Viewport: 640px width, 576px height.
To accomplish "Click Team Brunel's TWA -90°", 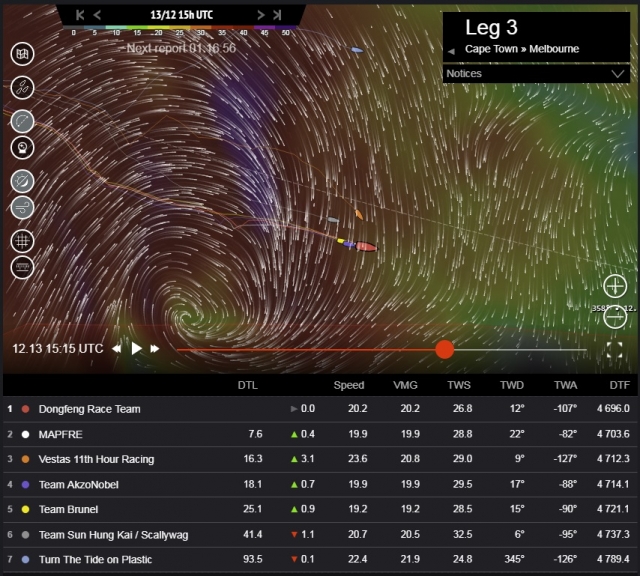I will coord(568,509).
